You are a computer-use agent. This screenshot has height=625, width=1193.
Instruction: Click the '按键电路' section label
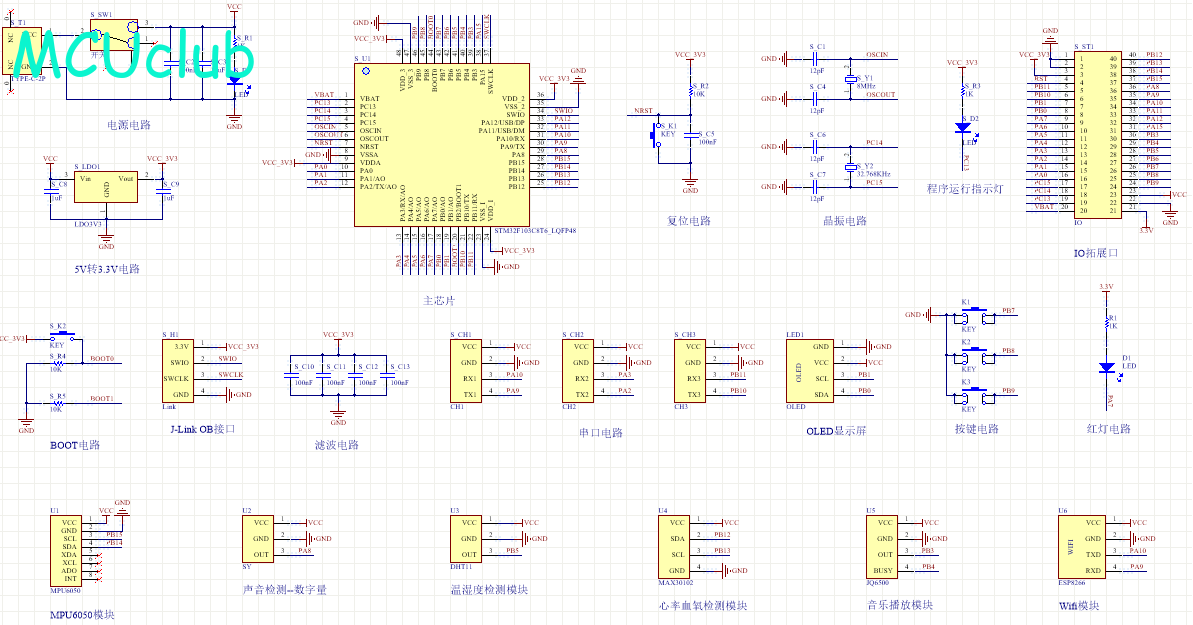976,429
